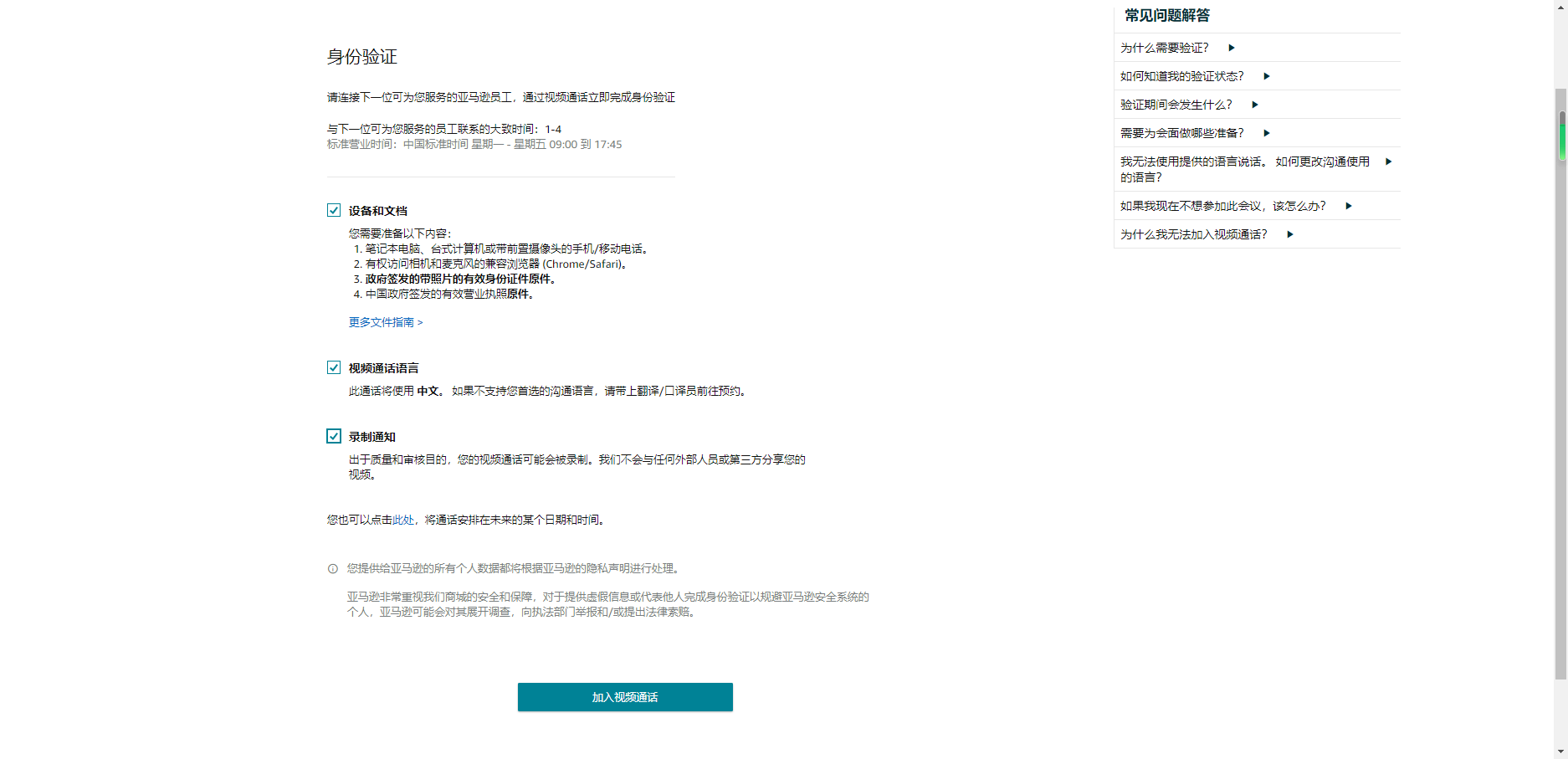This screenshot has height=759, width=1568.
Task: Click the 录制通知 section title
Action: pos(372,437)
